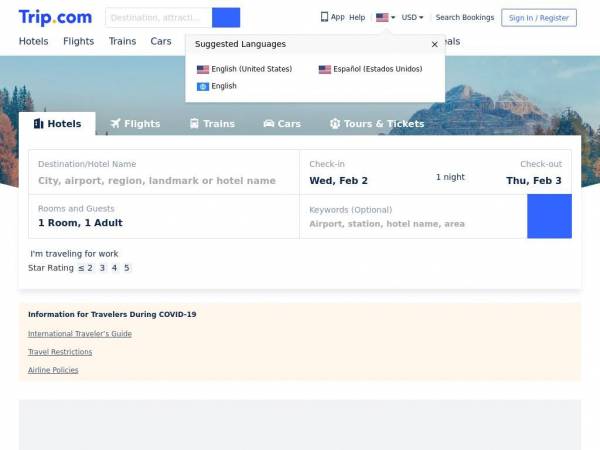Image resolution: width=600 pixels, height=450 pixels.
Task: Select the Hotels search tab
Action: [x=57, y=124]
